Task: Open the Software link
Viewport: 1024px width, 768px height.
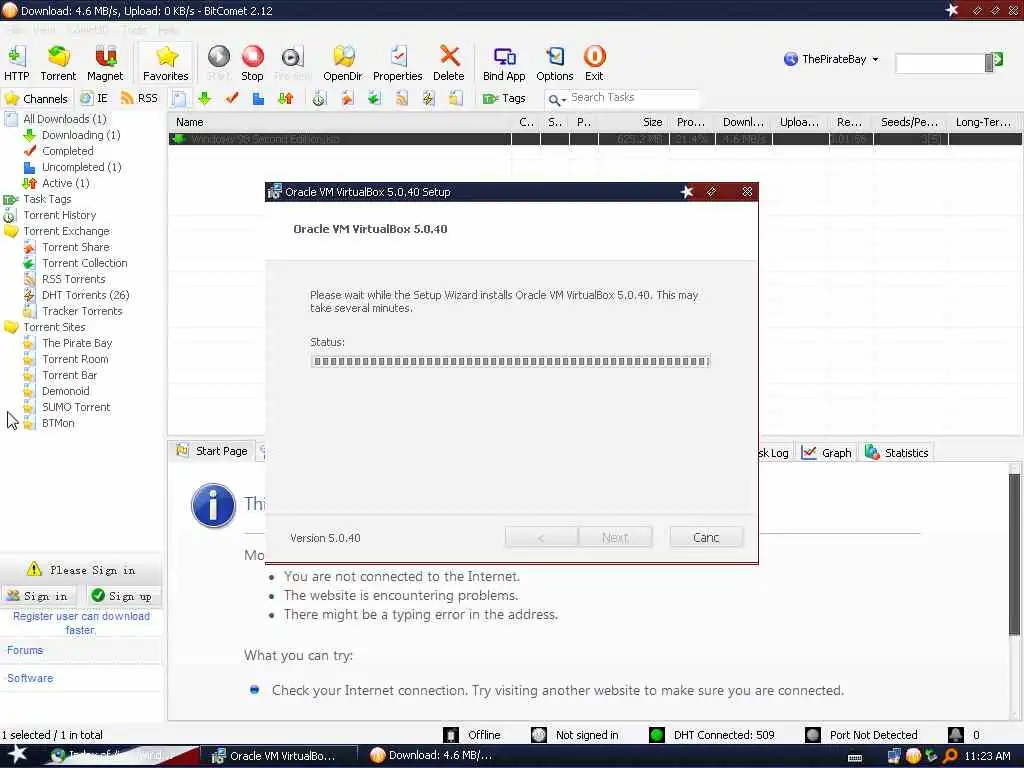Action: click(30, 679)
